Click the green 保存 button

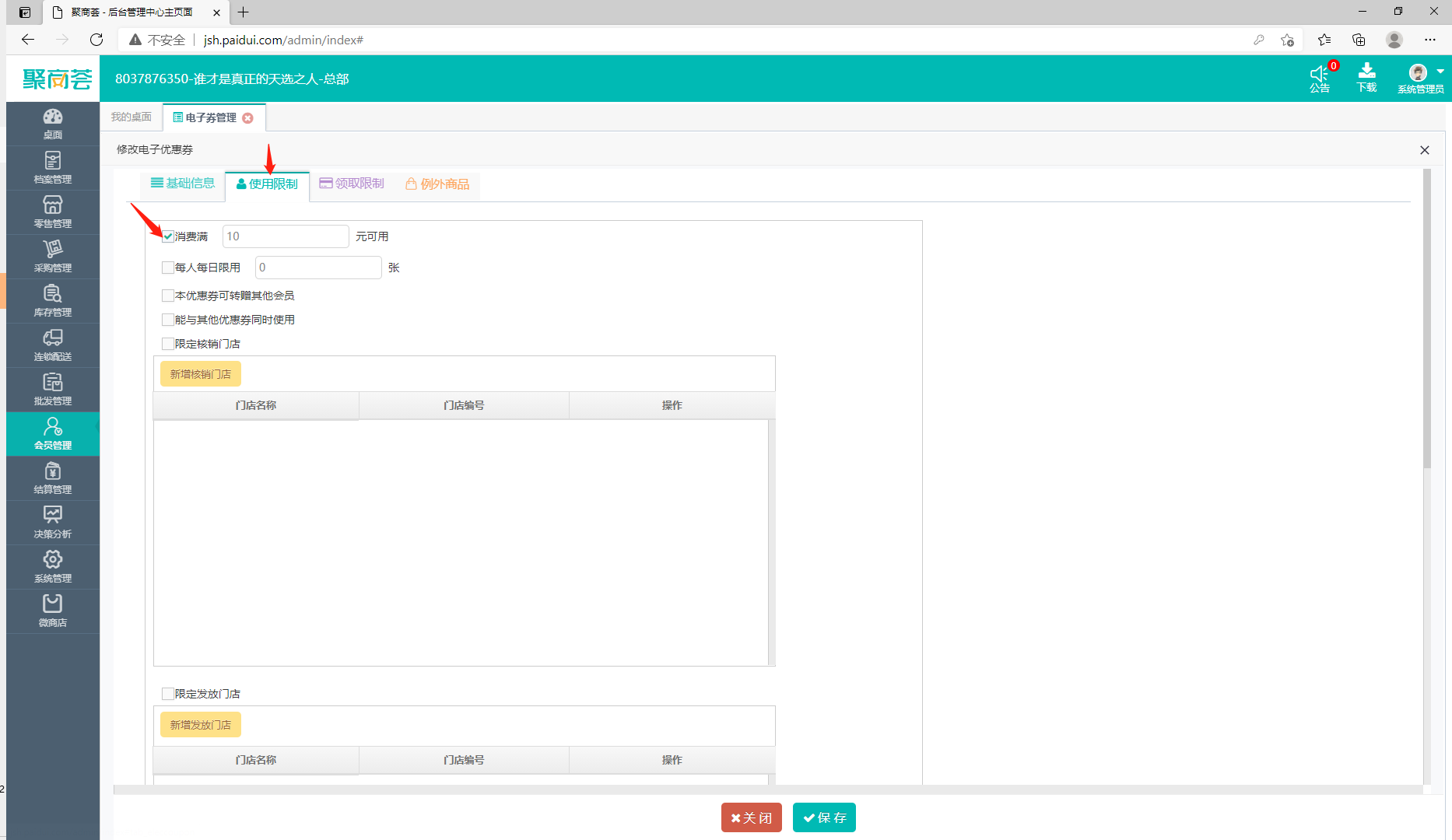point(824,817)
